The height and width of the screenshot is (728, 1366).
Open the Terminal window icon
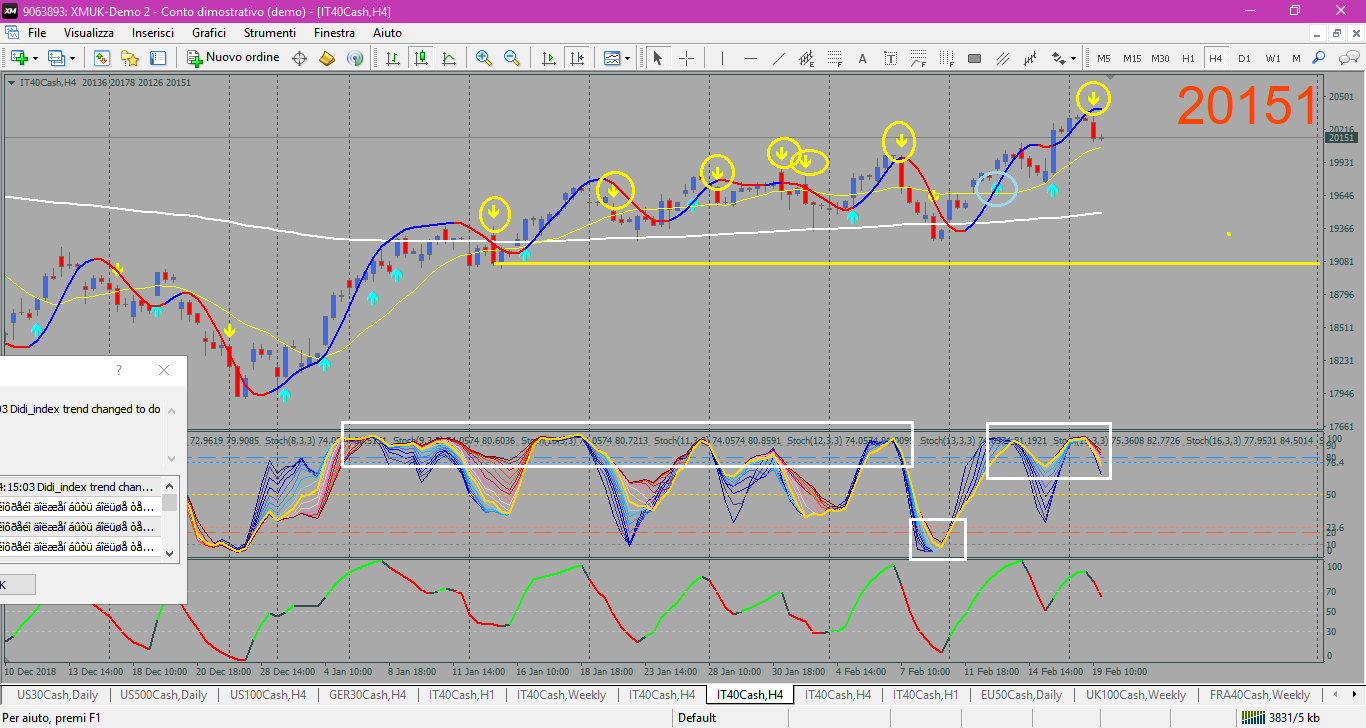pyautogui.click(x=158, y=58)
